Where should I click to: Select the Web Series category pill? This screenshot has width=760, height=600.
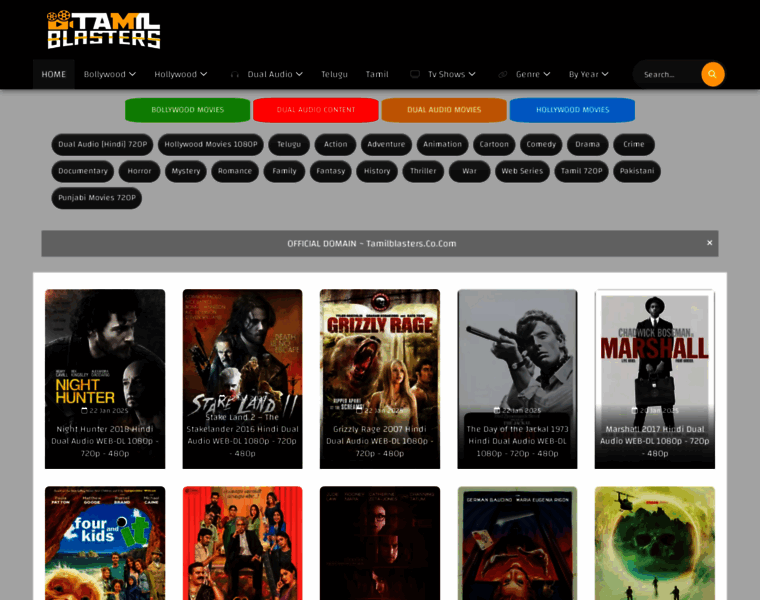(522, 171)
